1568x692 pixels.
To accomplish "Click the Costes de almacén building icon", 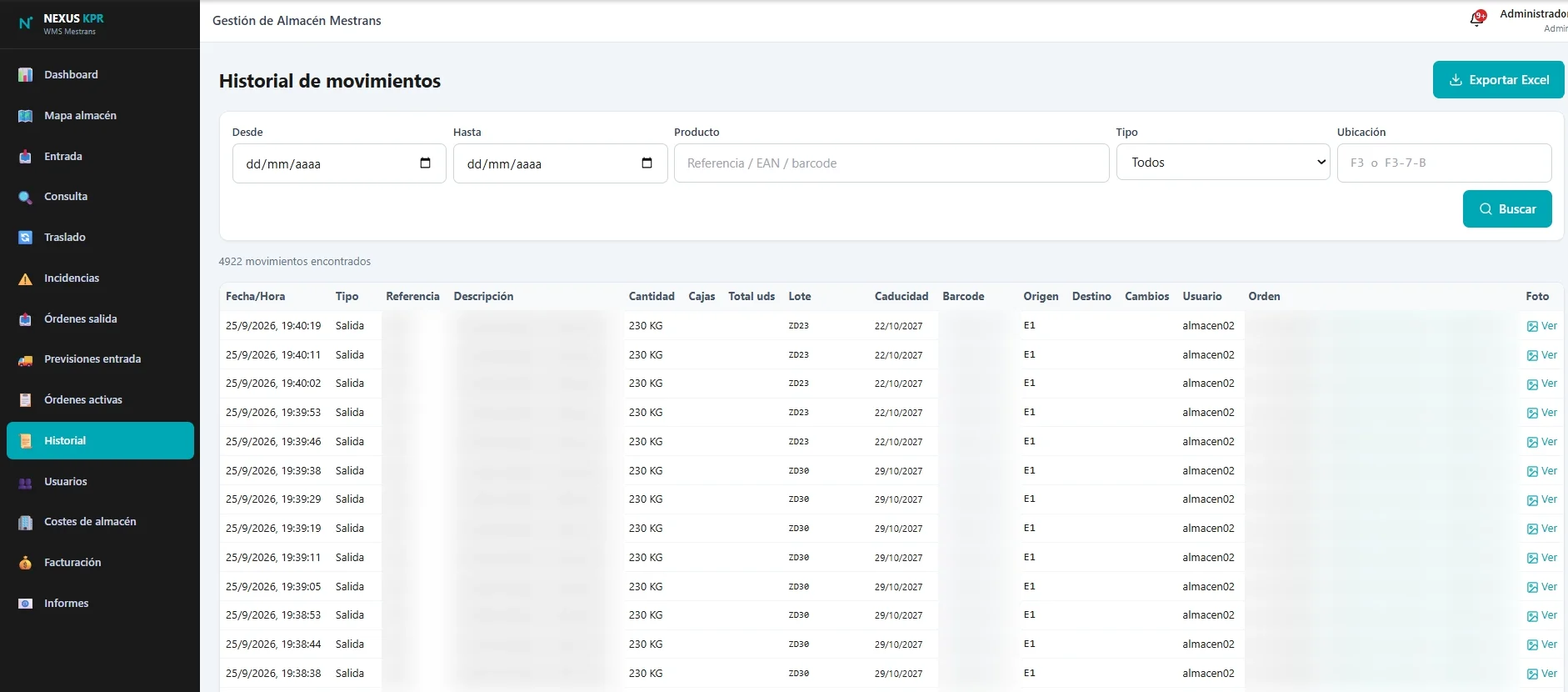I will coord(26,522).
